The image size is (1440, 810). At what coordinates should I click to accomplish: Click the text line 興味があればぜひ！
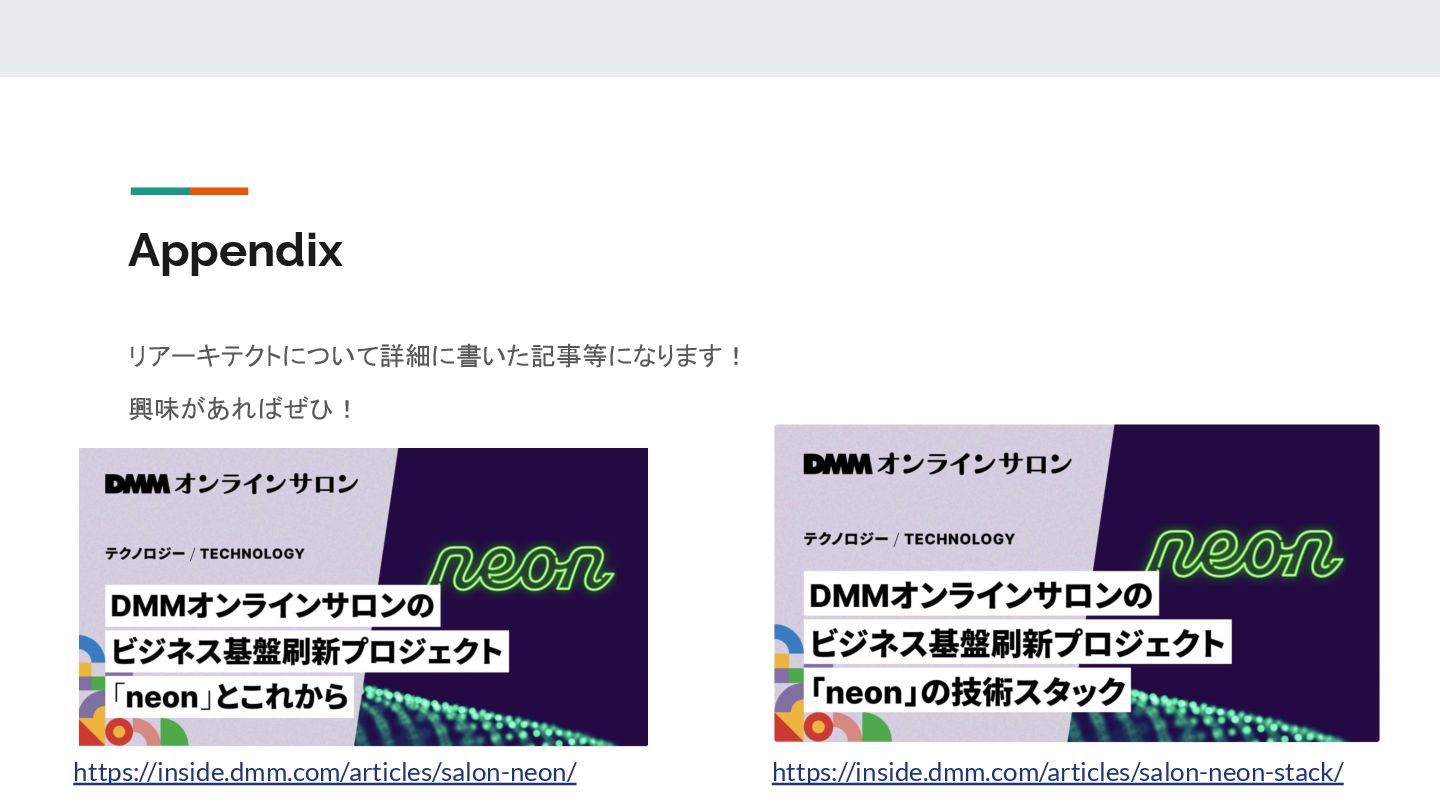pos(242,409)
